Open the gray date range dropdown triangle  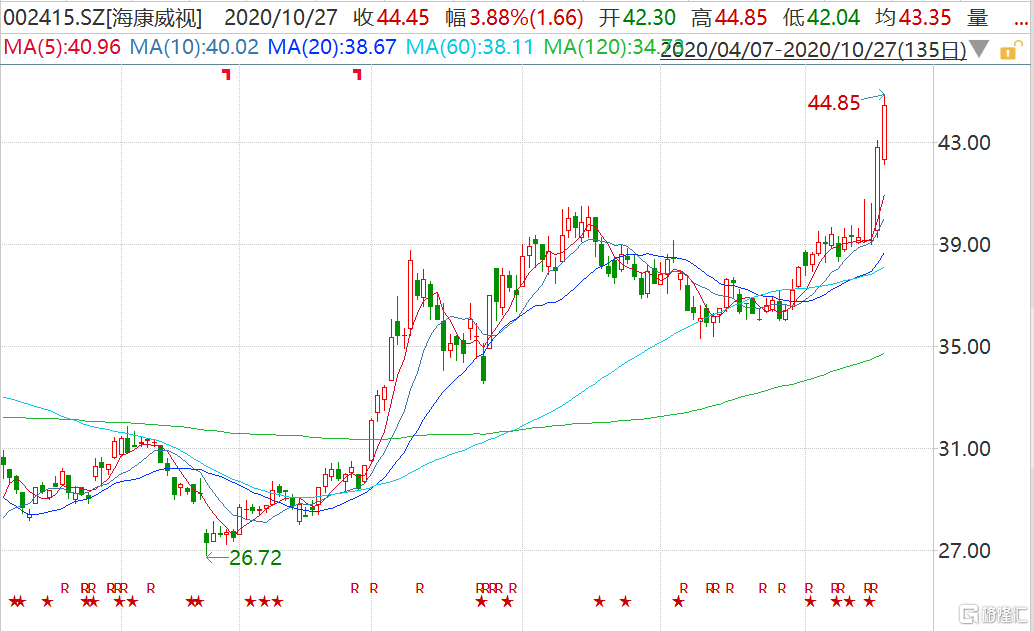(x=980, y=49)
